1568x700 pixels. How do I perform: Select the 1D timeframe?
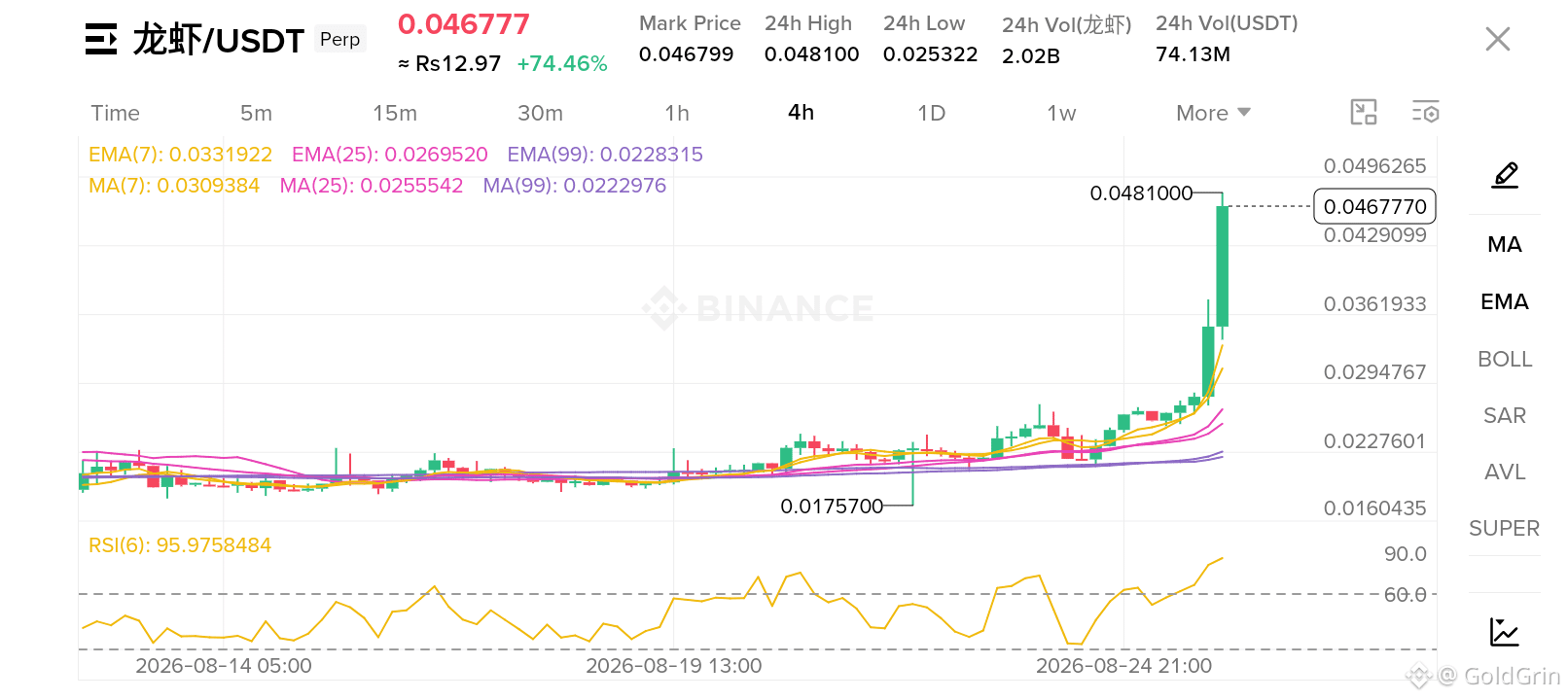click(x=931, y=113)
